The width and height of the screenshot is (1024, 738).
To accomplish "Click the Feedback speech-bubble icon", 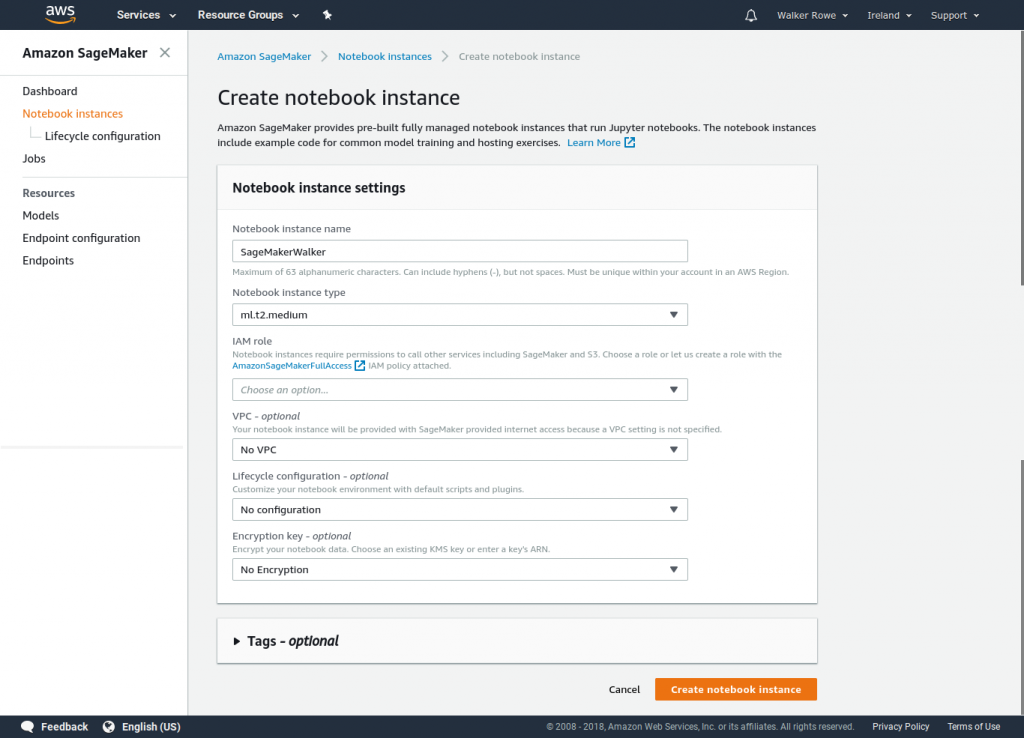I will 28,726.
